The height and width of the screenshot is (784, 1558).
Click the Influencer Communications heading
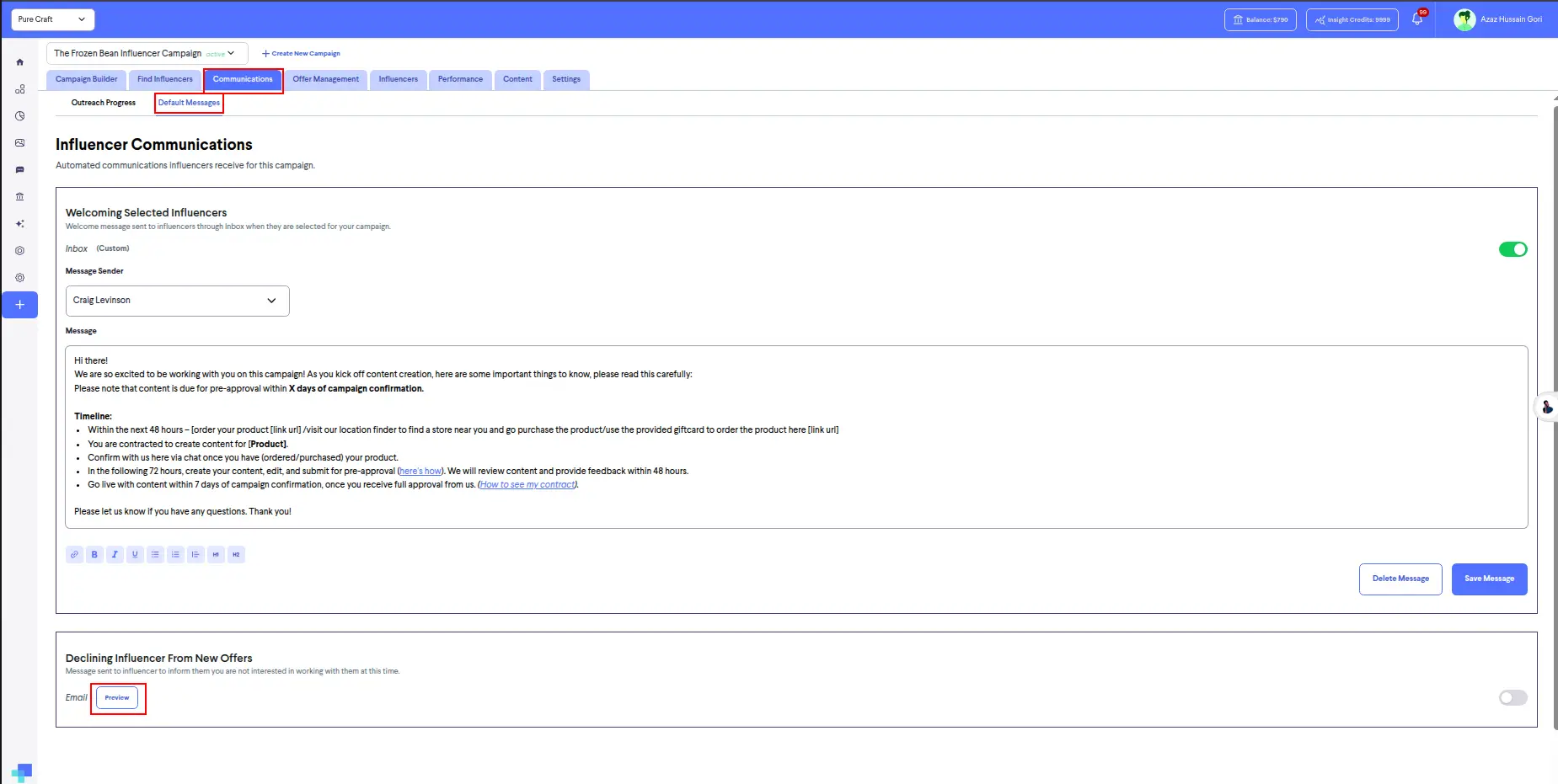pyautogui.click(x=154, y=145)
